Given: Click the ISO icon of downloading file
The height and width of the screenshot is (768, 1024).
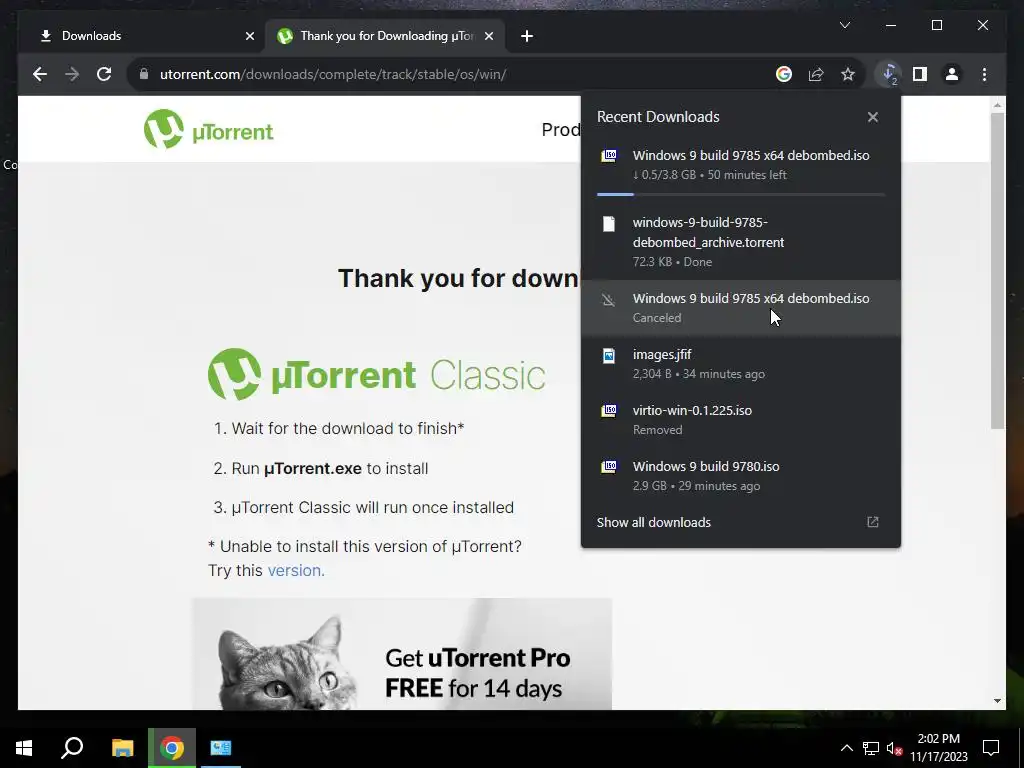Looking at the screenshot, I should coord(609,155).
